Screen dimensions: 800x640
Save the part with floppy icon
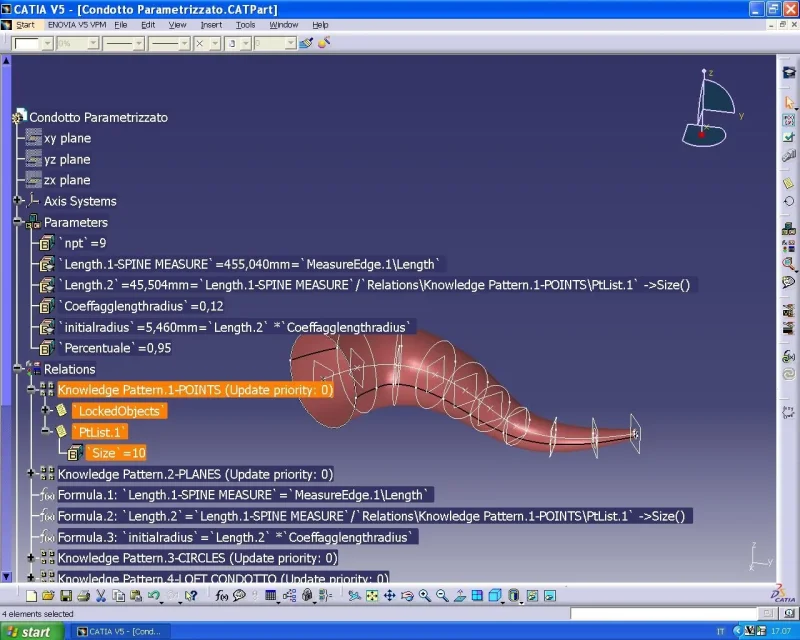[66, 596]
